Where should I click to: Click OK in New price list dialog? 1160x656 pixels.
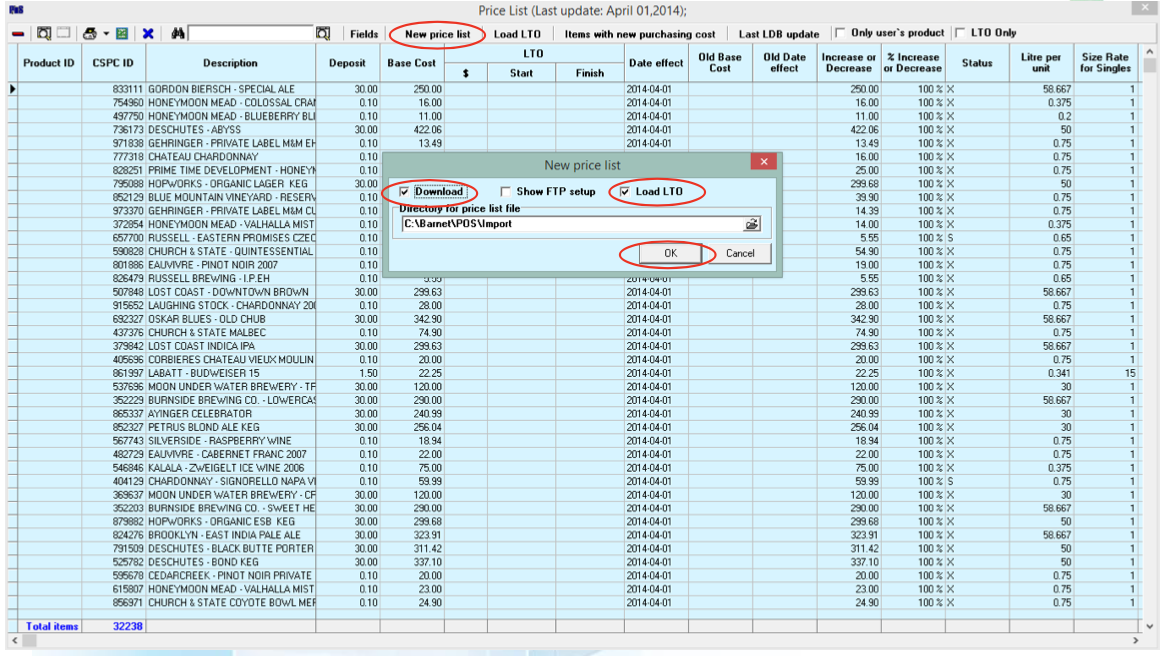(670, 253)
